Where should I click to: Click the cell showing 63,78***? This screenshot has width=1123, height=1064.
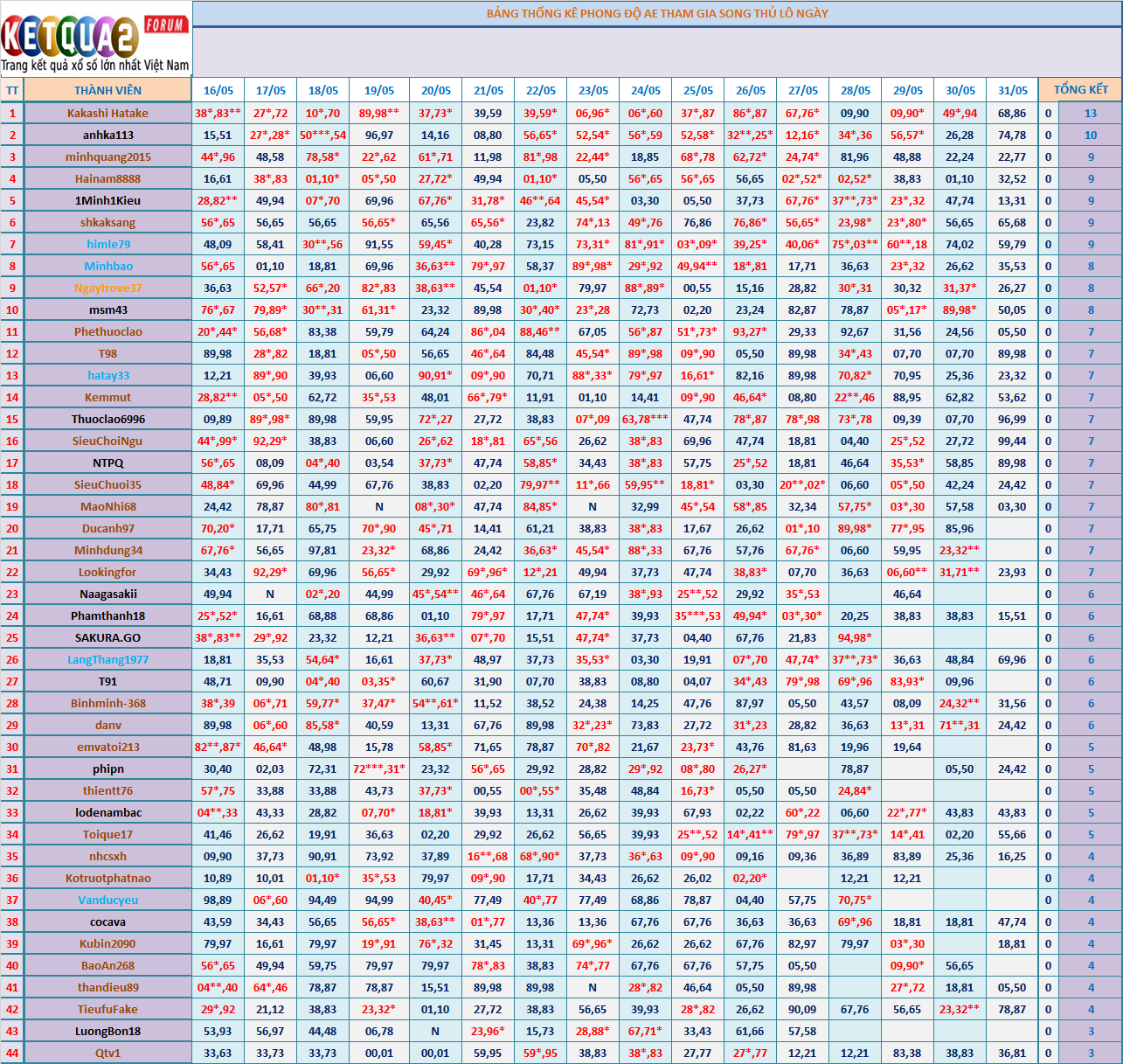pos(645,419)
